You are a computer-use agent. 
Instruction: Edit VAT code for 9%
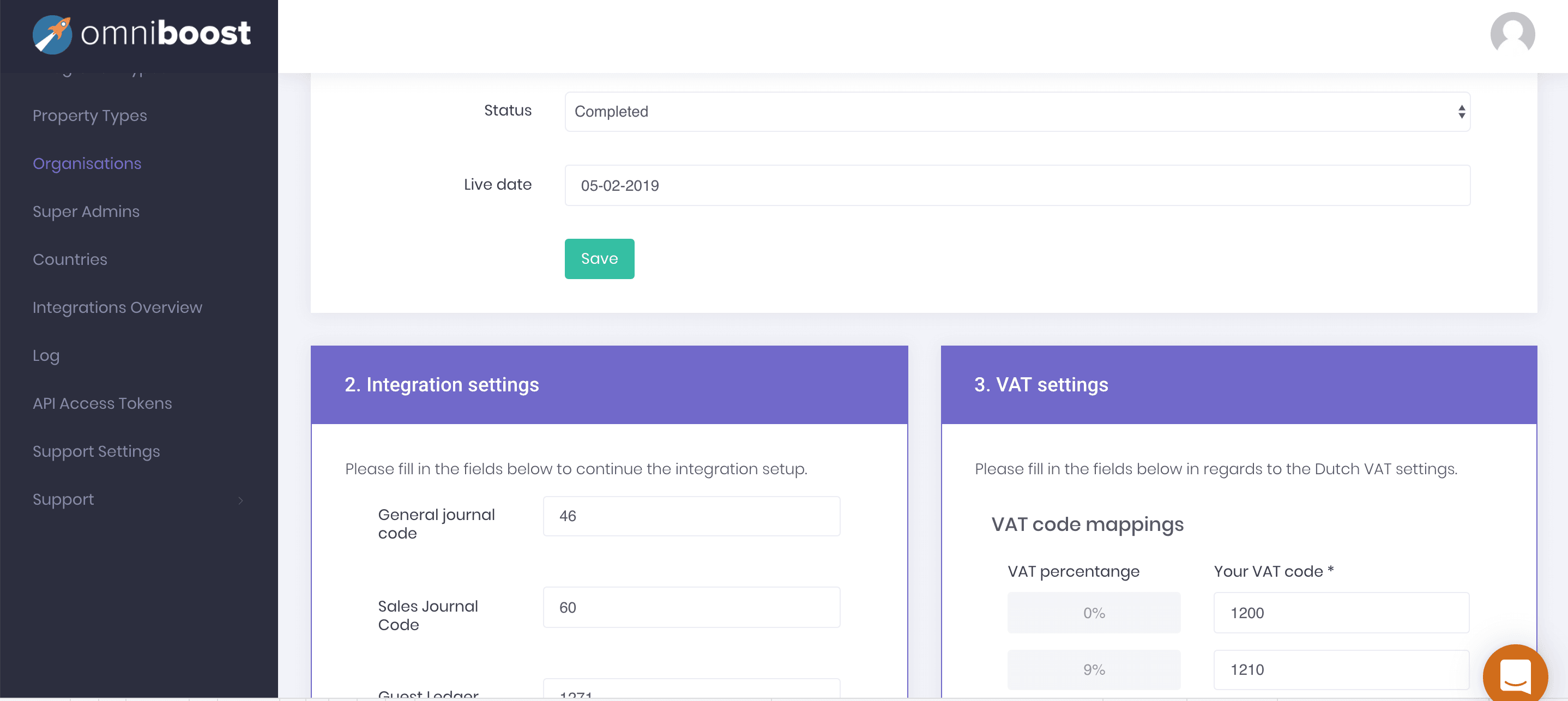point(1341,669)
